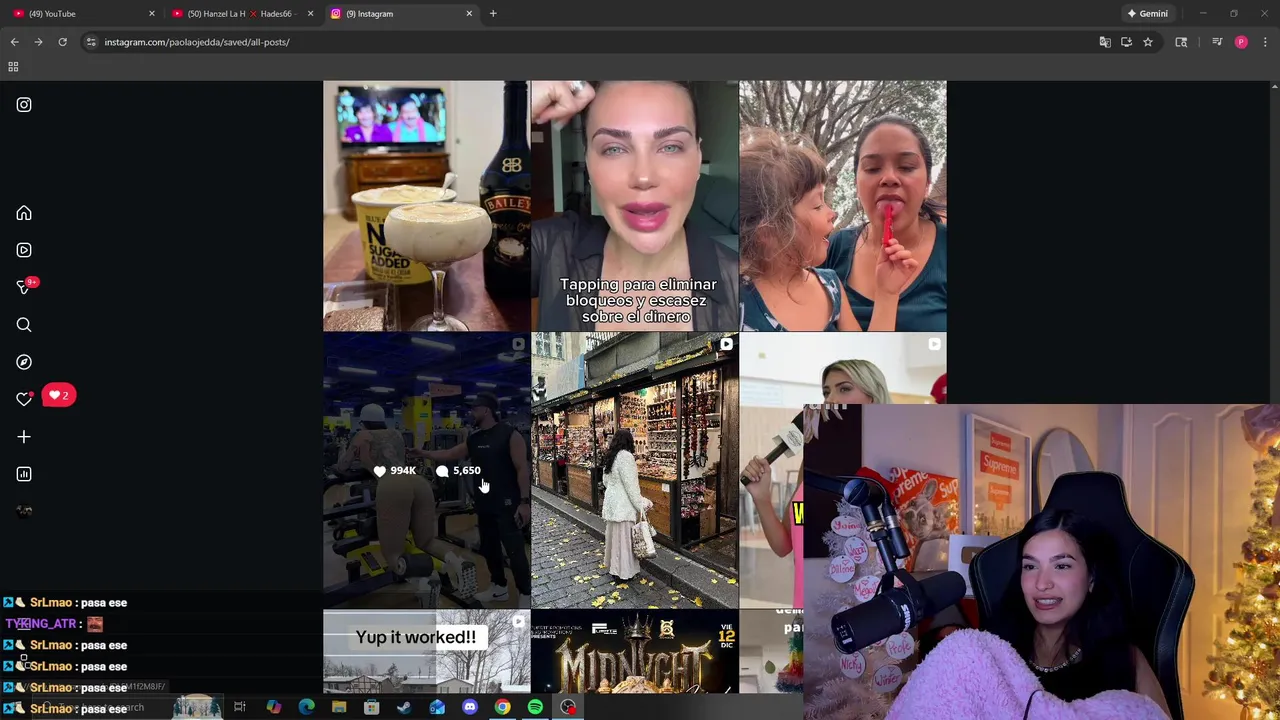Viewport: 1280px width, 720px height.
Task: Open Instagram Messages with 9+ badge
Action: point(26,286)
